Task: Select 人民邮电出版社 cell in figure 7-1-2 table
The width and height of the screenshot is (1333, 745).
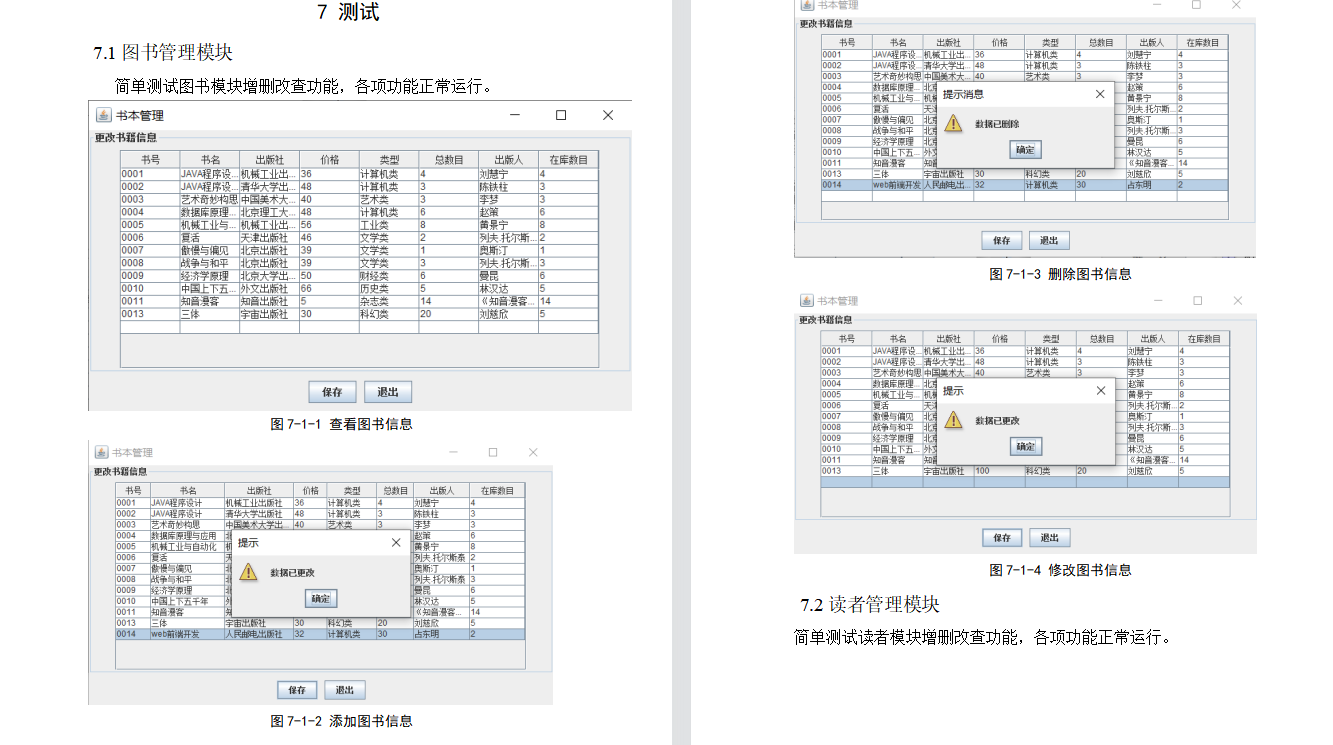Action: (258, 634)
